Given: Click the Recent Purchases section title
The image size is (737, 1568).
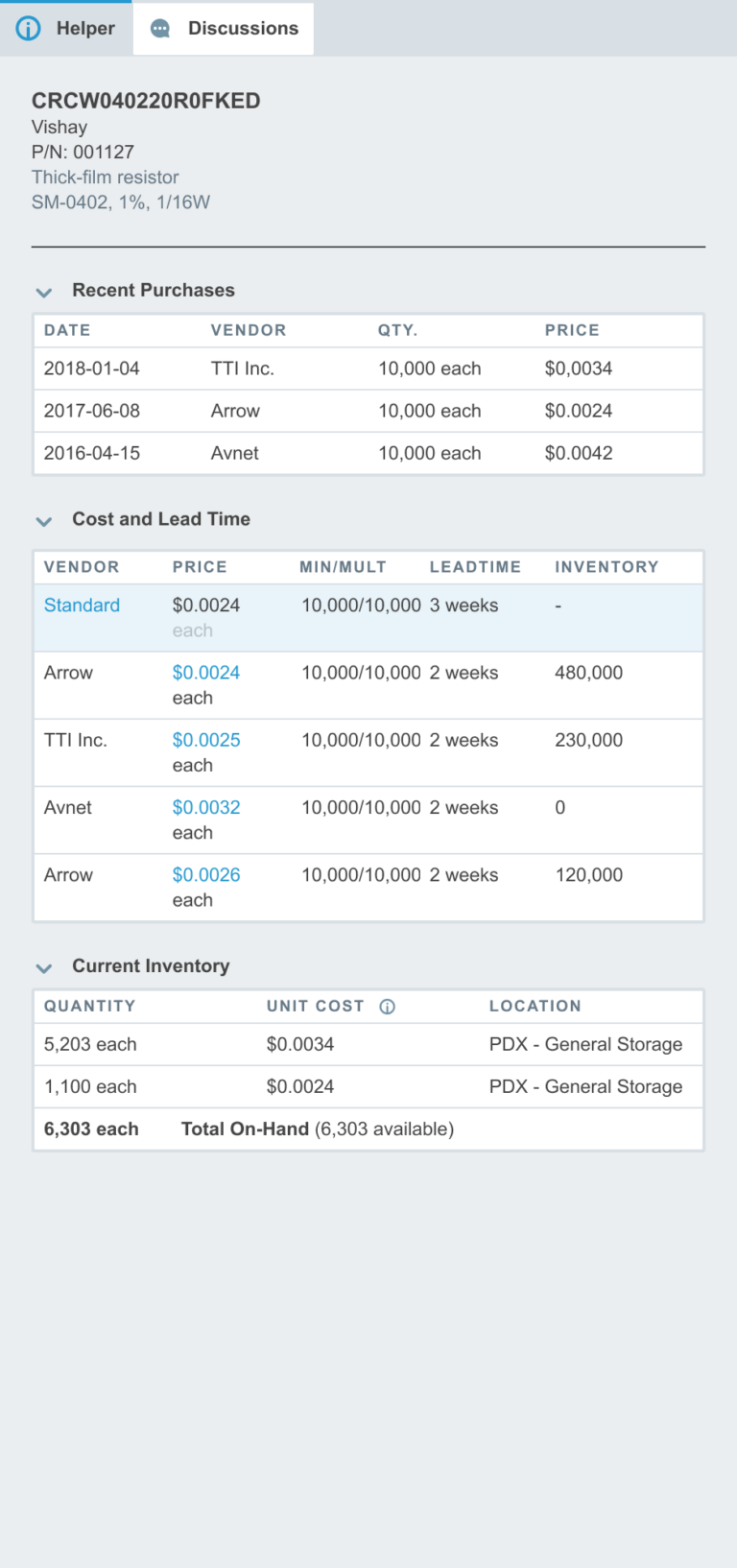Looking at the screenshot, I should 154,290.
